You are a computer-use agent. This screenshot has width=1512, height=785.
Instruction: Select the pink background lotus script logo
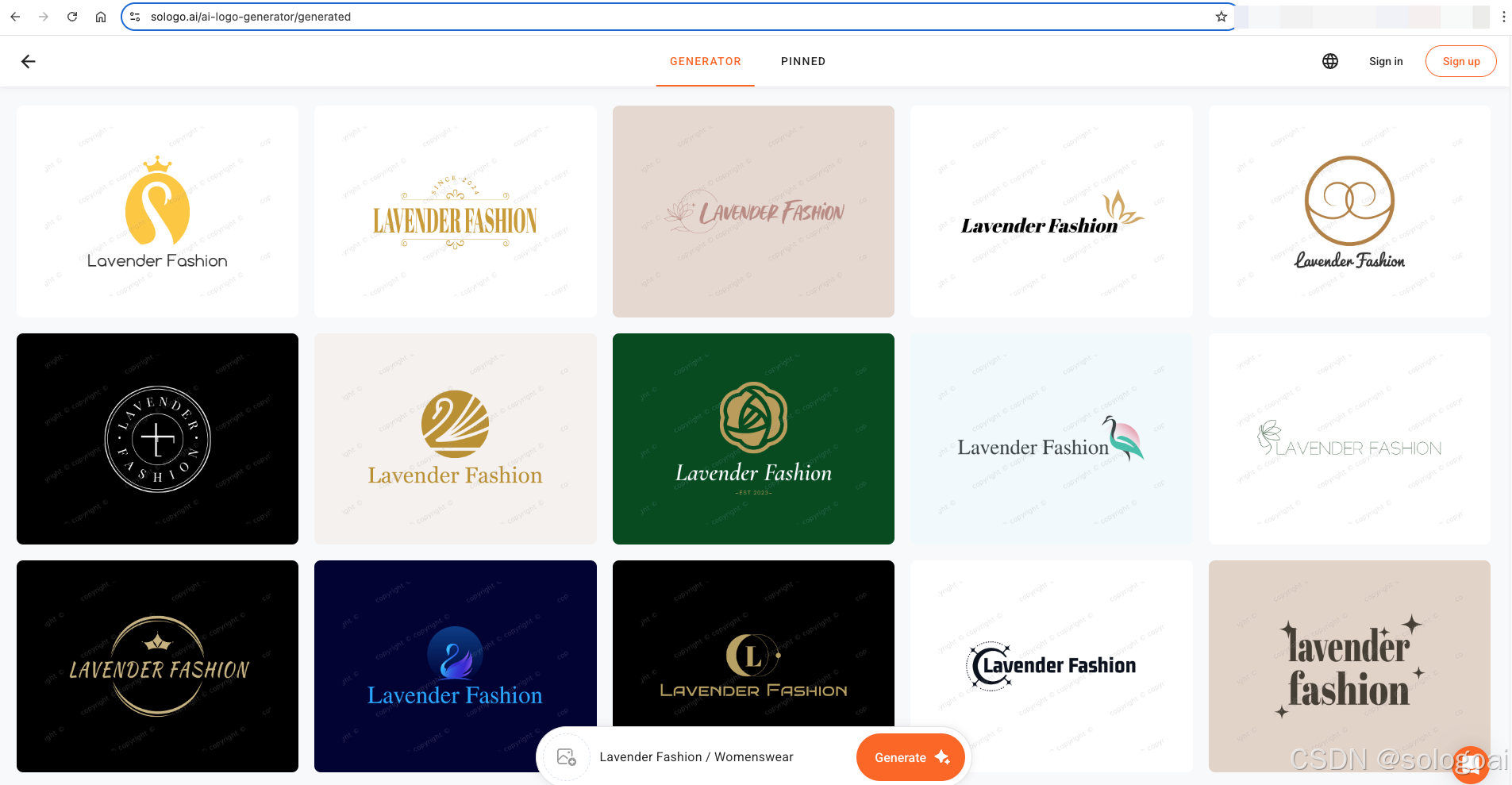point(753,211)
